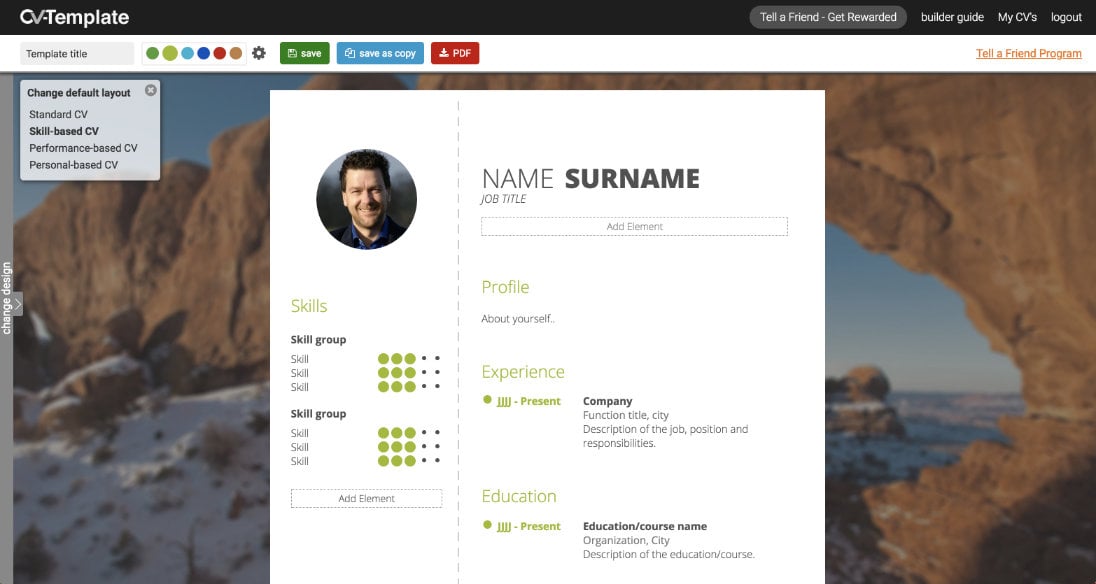Image resolution: width=1096 pixels, height=584 pixels.
Task: Click Add Element below the job title
Action: [x=634, y=226]
